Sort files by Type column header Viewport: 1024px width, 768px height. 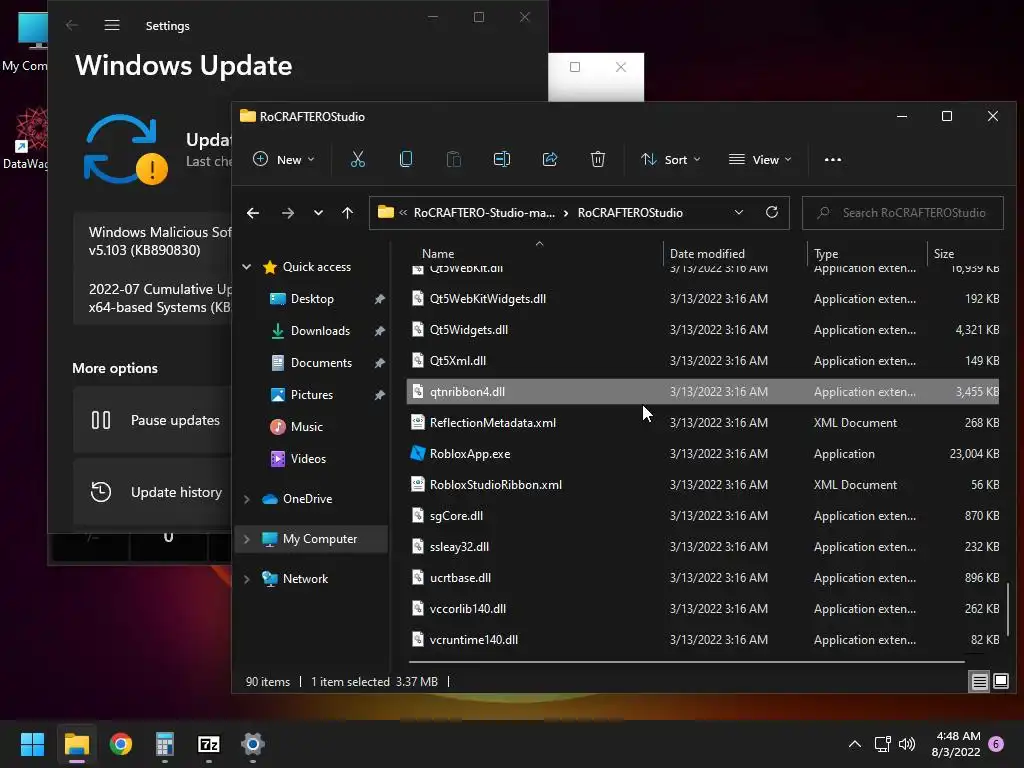click(x=867, y=253)
